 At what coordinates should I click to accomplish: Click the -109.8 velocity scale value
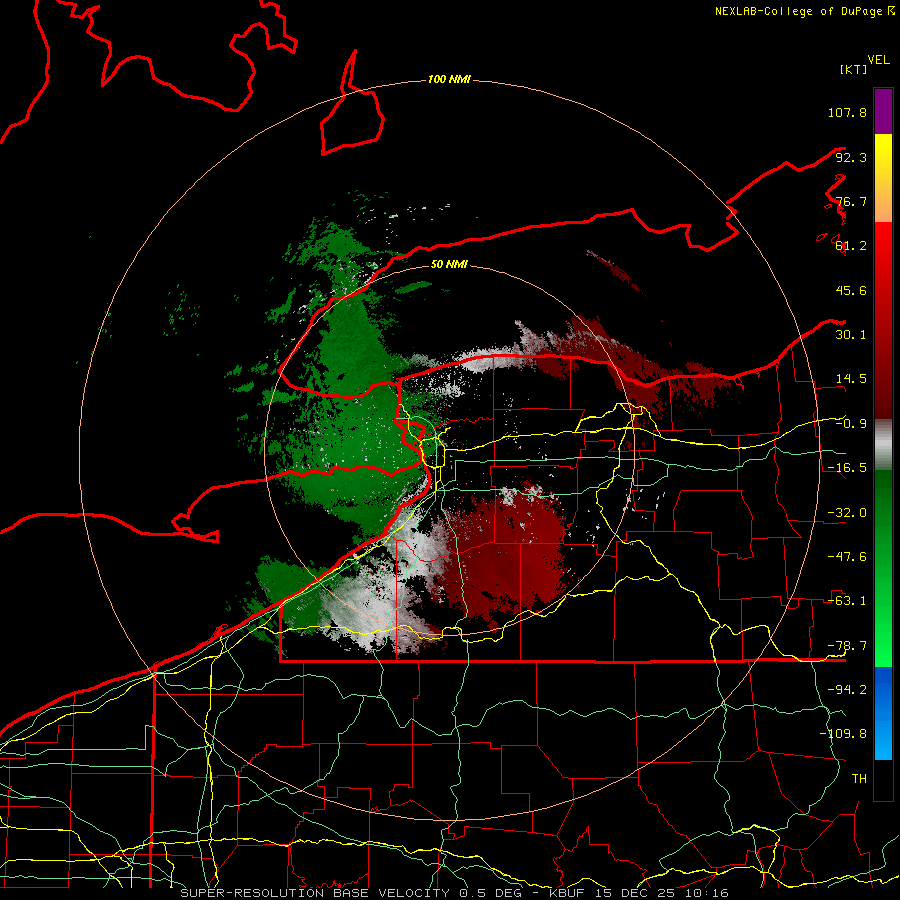[x=843, y=734]
